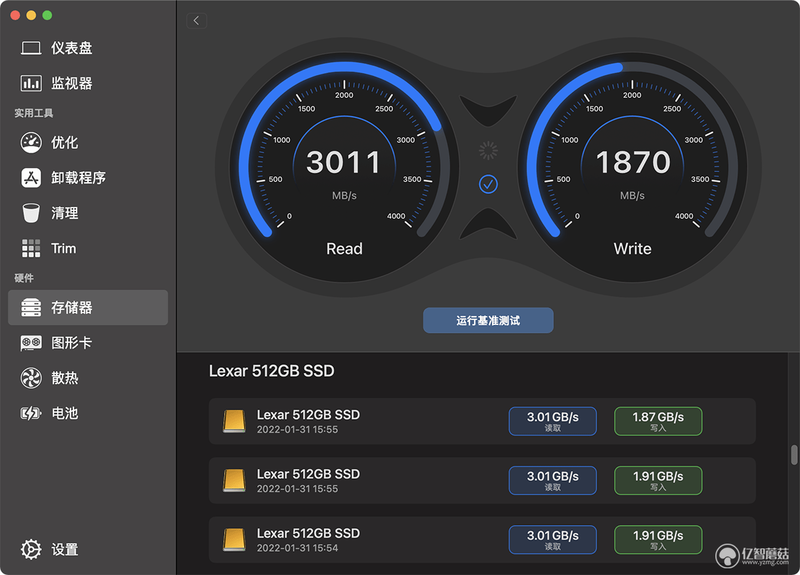Select the 清理 trash bucket icon

31,213
